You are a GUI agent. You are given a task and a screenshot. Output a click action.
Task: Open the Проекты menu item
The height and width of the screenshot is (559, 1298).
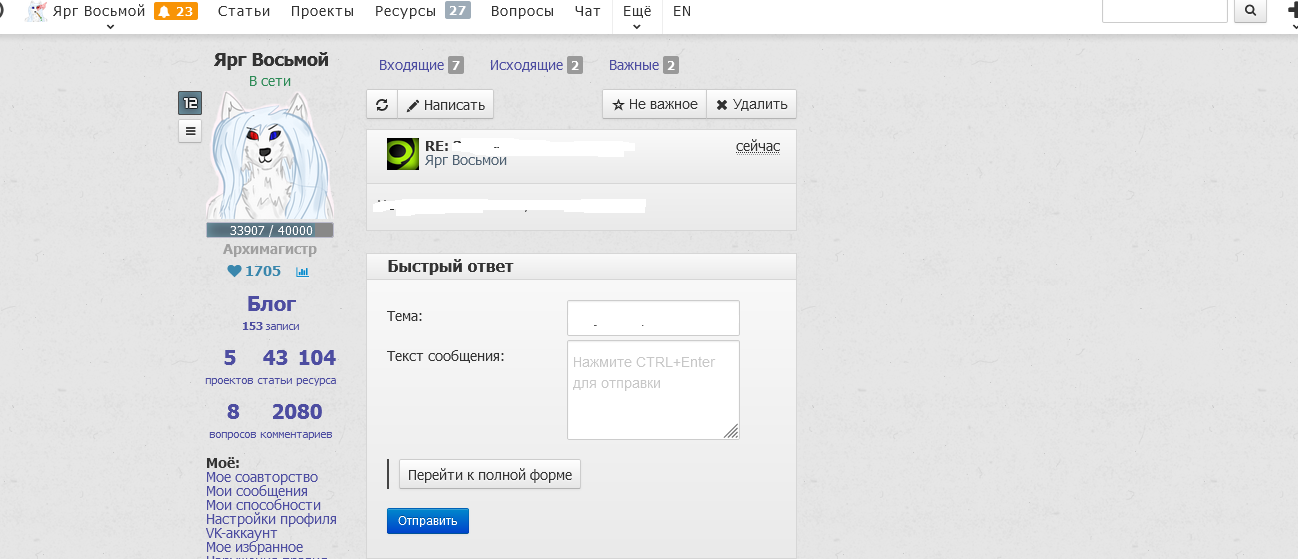322,12
